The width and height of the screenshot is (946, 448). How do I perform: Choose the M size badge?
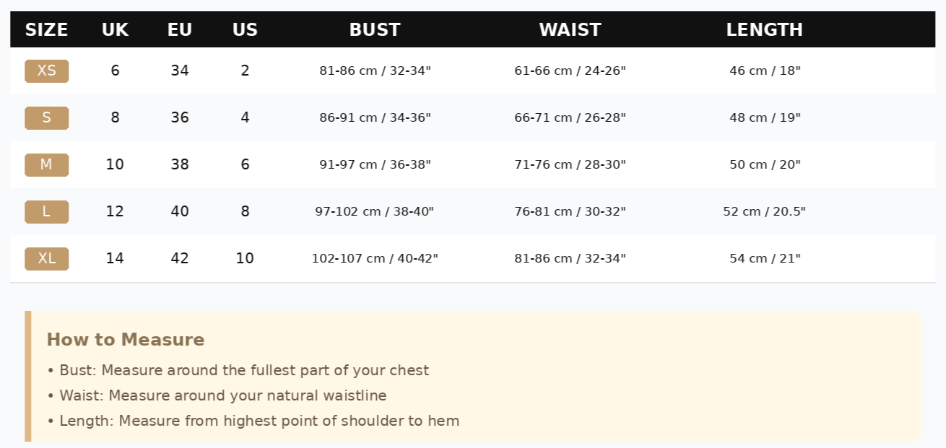tap(46, 165)
